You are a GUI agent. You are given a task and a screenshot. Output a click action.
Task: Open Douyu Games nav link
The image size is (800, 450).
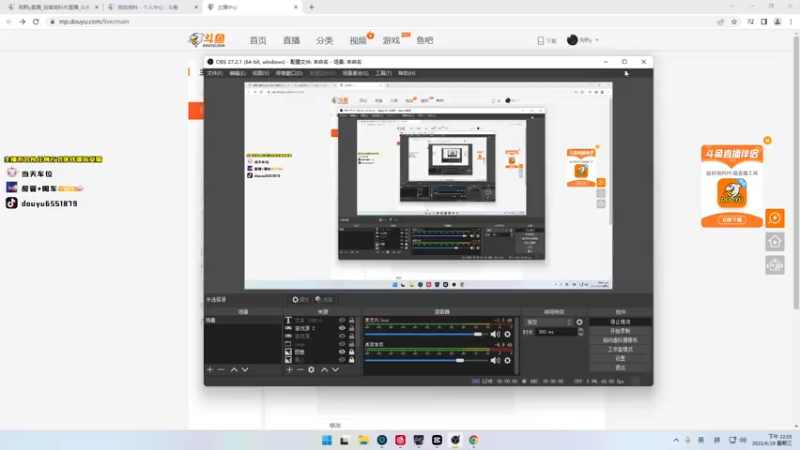[x=391, y=40]
